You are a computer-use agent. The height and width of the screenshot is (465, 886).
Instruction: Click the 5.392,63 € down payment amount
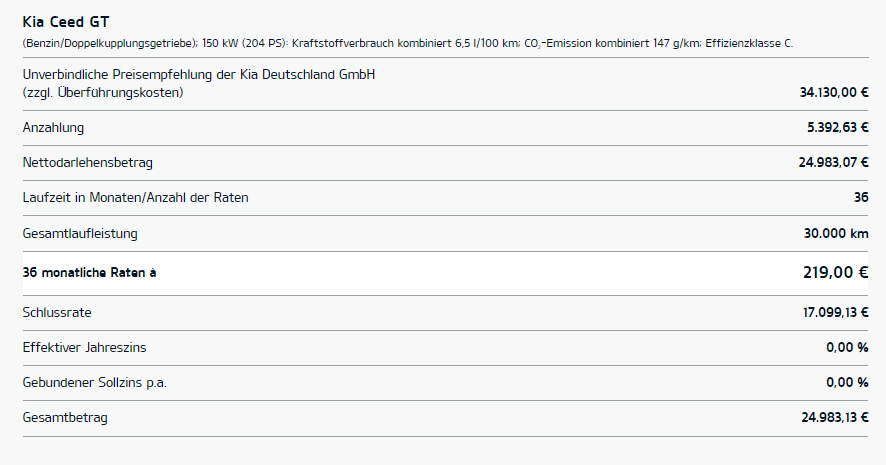tap(837, 128)
